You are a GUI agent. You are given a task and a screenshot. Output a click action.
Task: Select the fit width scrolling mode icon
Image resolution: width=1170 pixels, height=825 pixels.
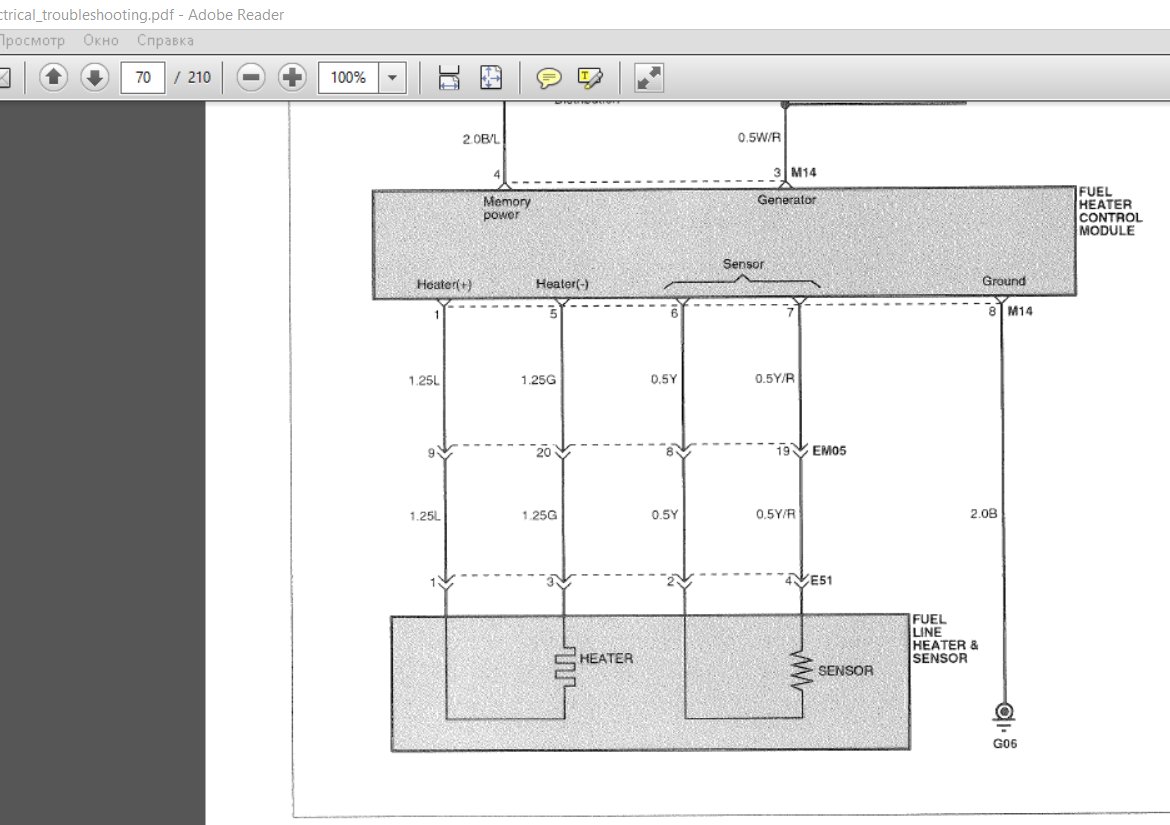(448, 78)
